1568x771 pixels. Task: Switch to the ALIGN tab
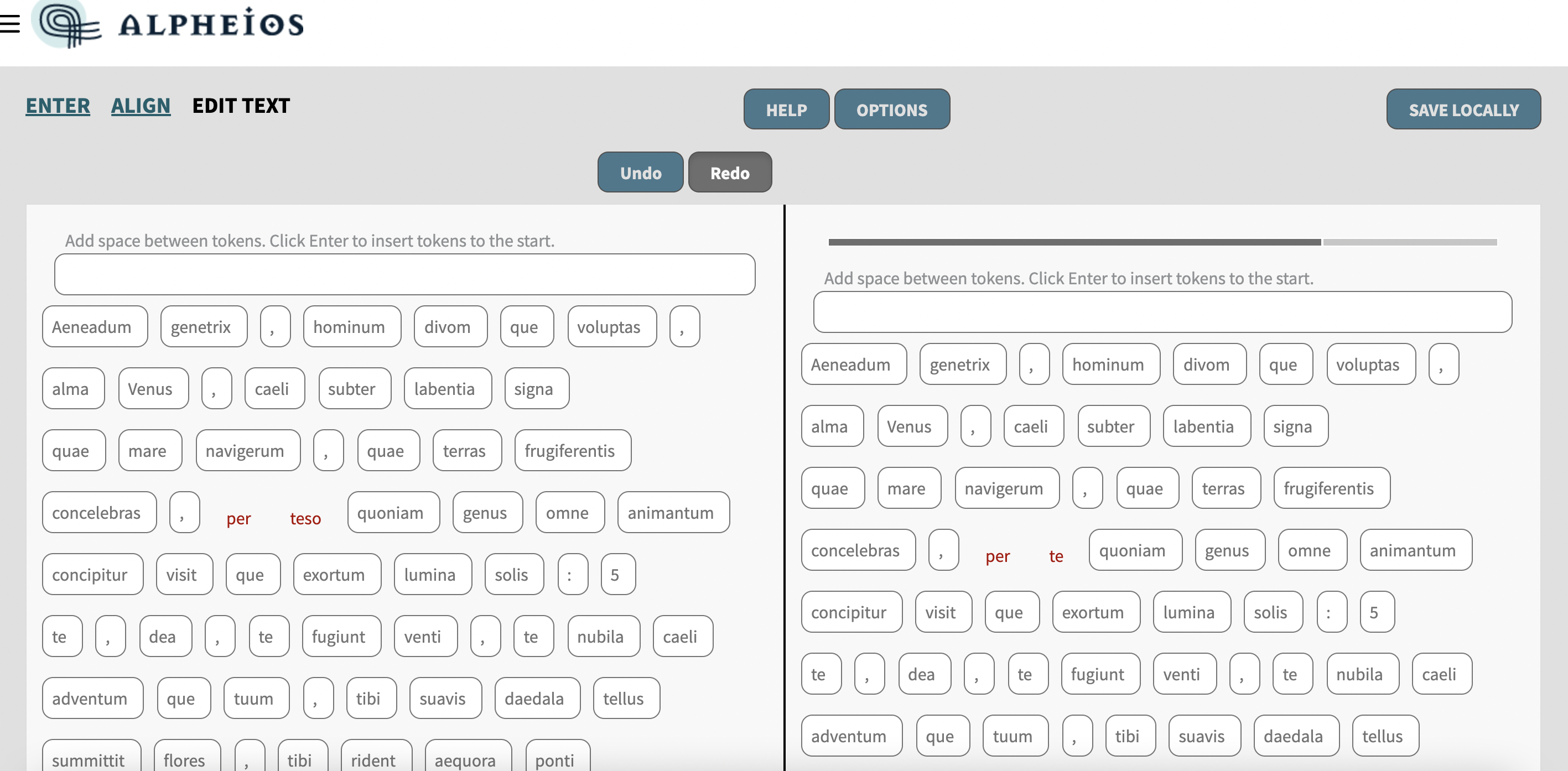(x=141, y=105)
